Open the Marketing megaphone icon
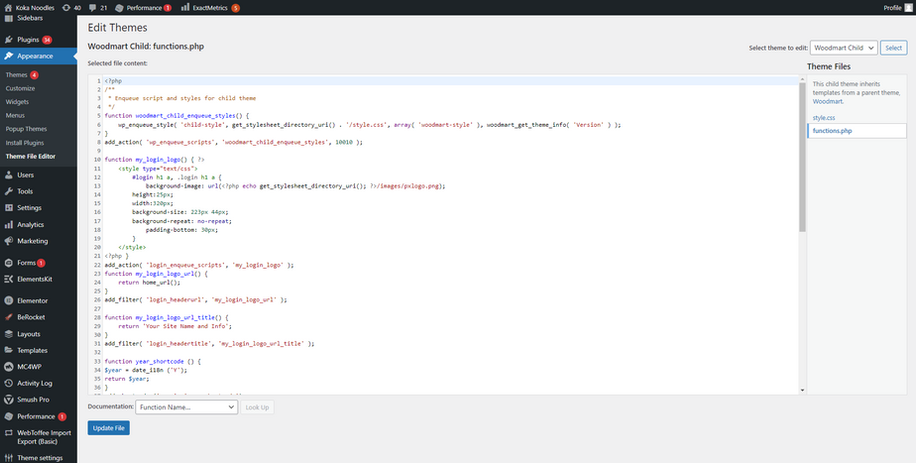This screenshot has height=463, width=916. click(x=9, y=241)
